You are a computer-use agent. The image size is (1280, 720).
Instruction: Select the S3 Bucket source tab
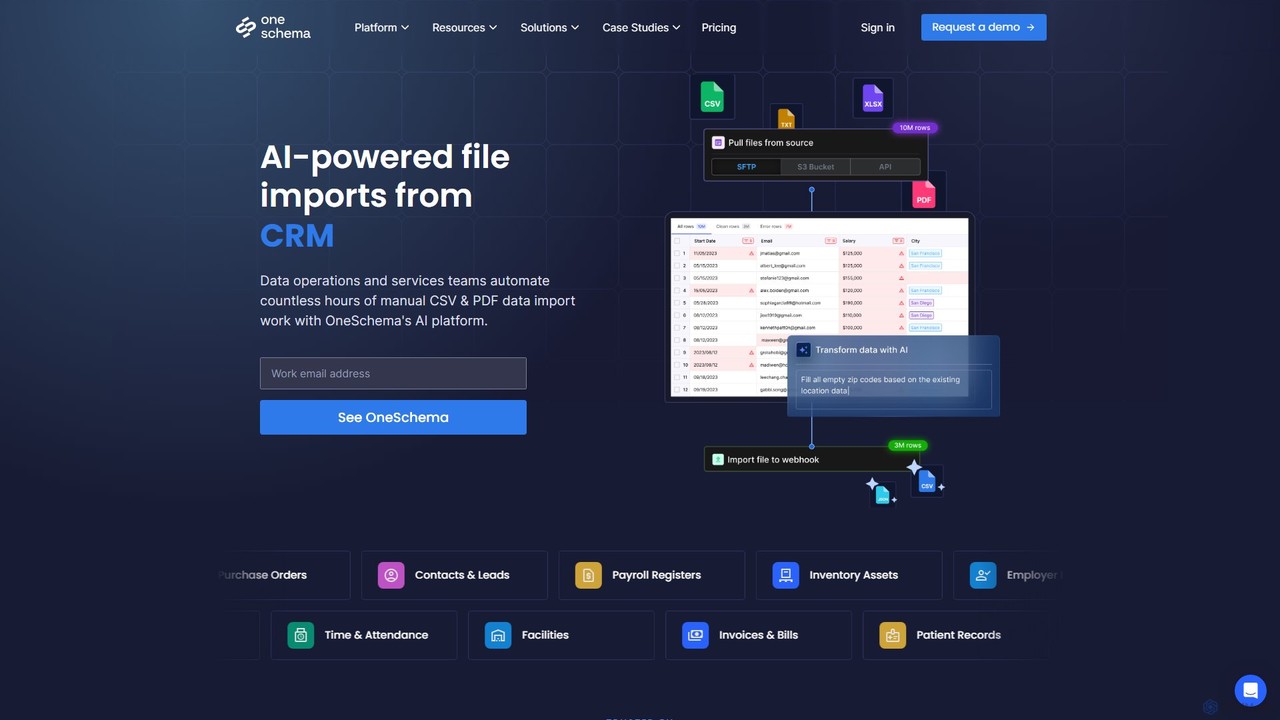coord(815,167)
